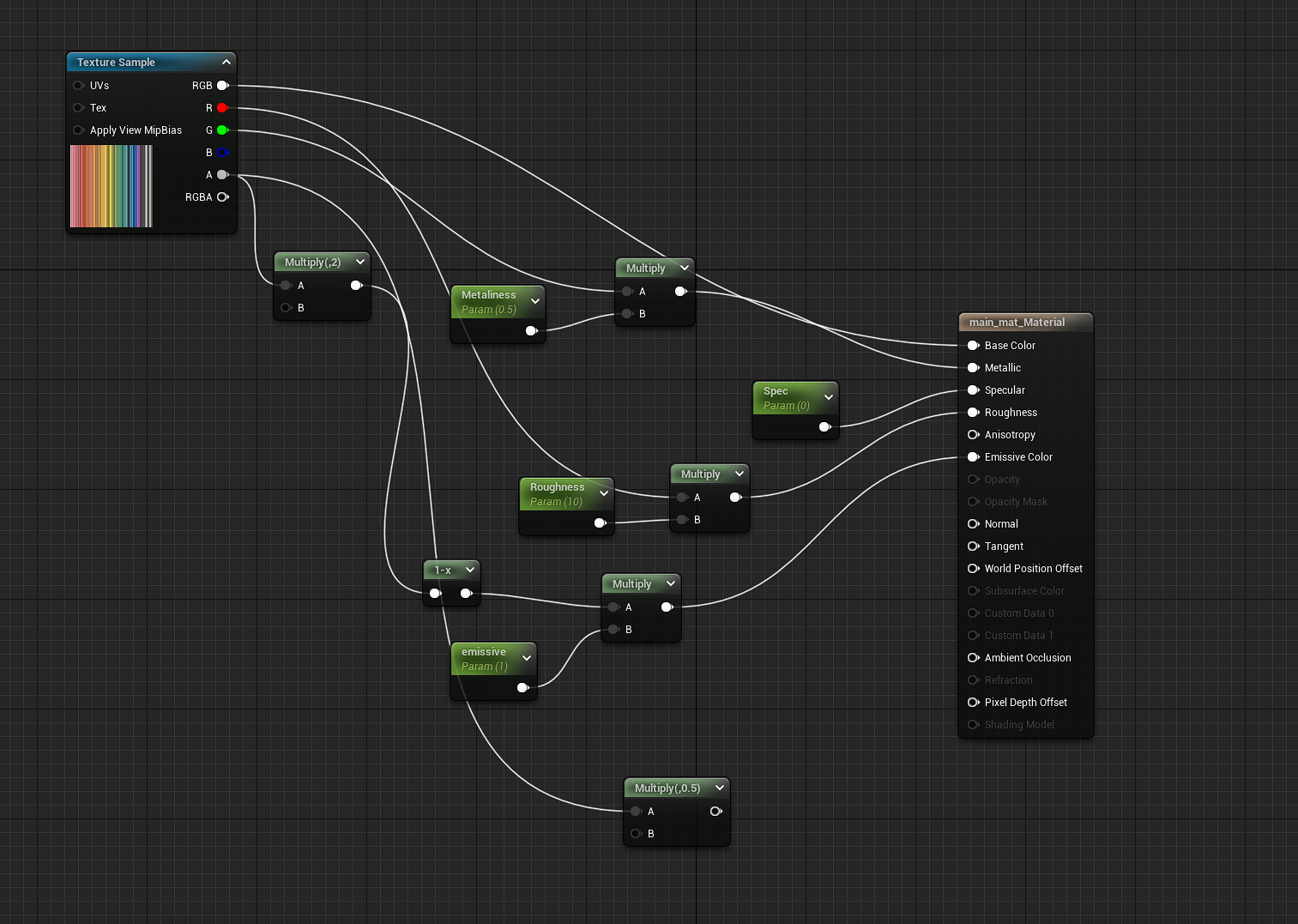Expand the emissive parameter node chevron
The image size is (1298, 924).
click(527, 658)
